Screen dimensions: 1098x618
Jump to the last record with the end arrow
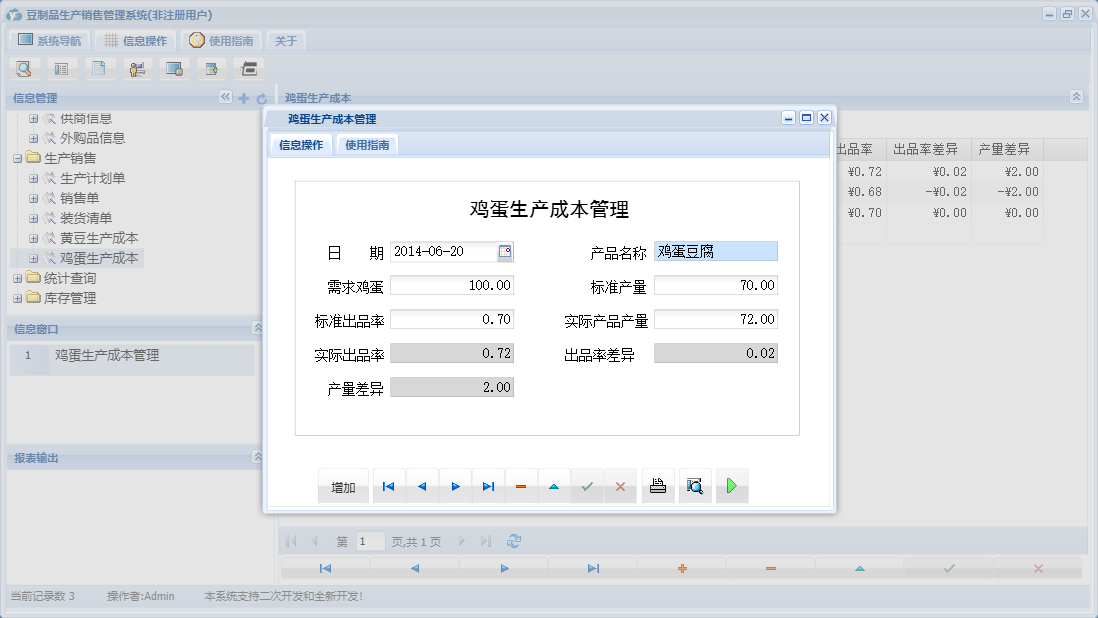489,486
